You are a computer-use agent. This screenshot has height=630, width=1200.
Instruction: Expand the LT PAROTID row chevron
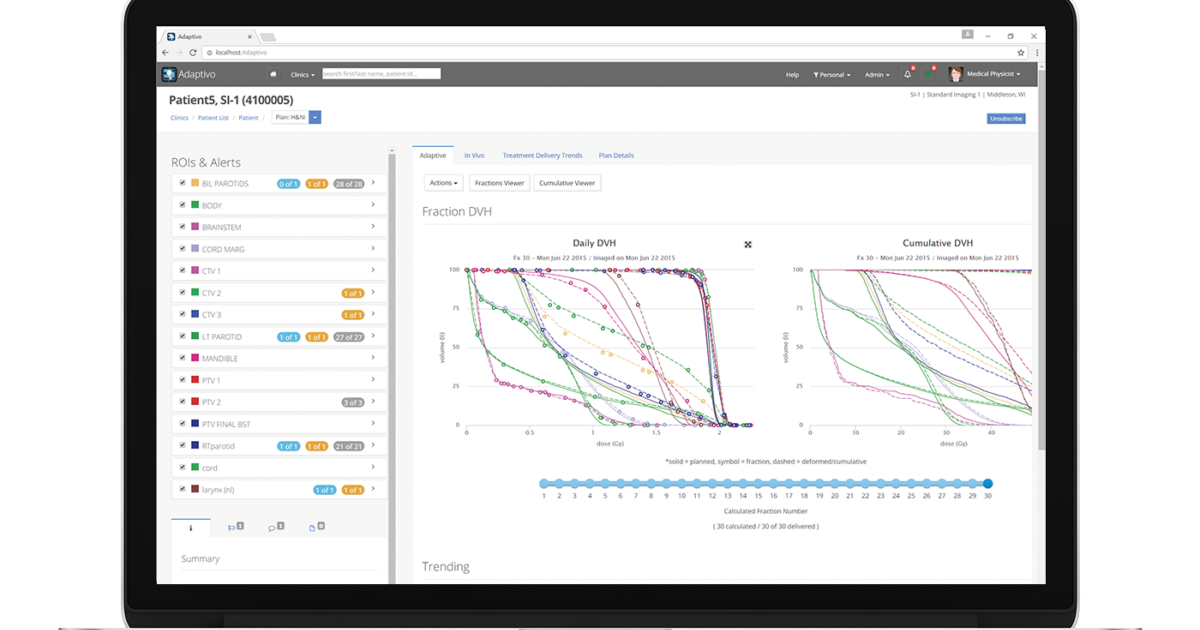click(x=373, y=336)
